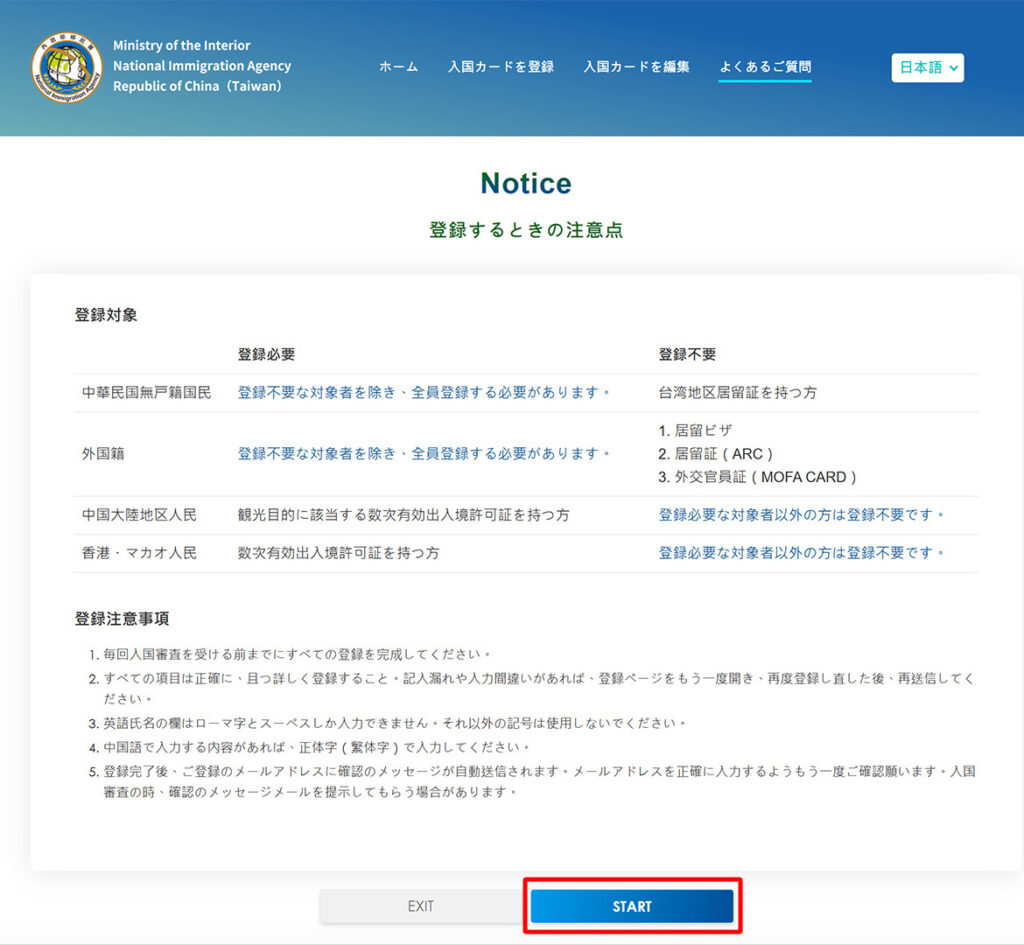The width and height of the screenshot is (1024, 945).
Task: Expand the 日本語 language dropdown
Action: 927,68
